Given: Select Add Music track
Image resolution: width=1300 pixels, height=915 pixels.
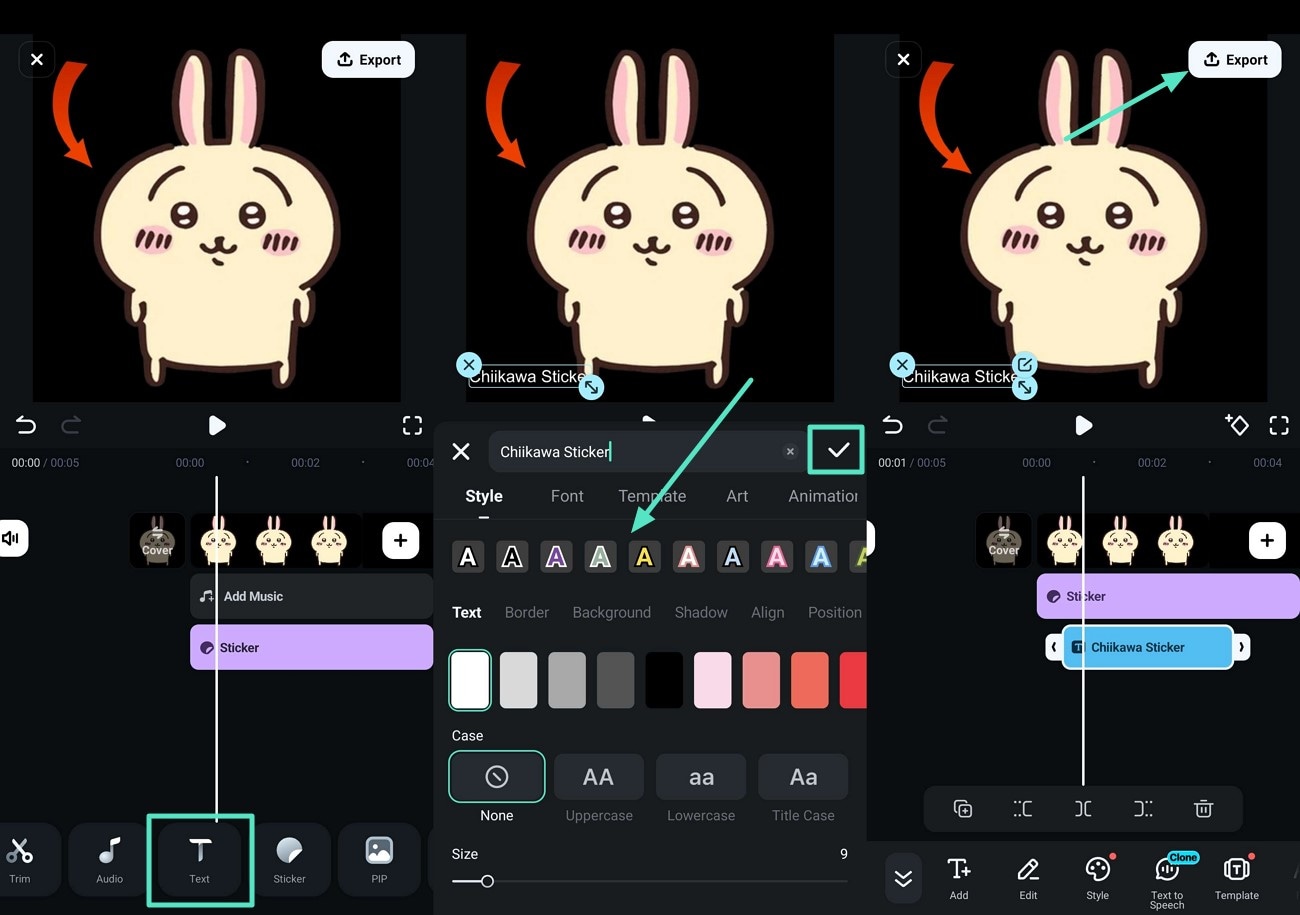Looking at the screenshot, I should coord(311,596).
